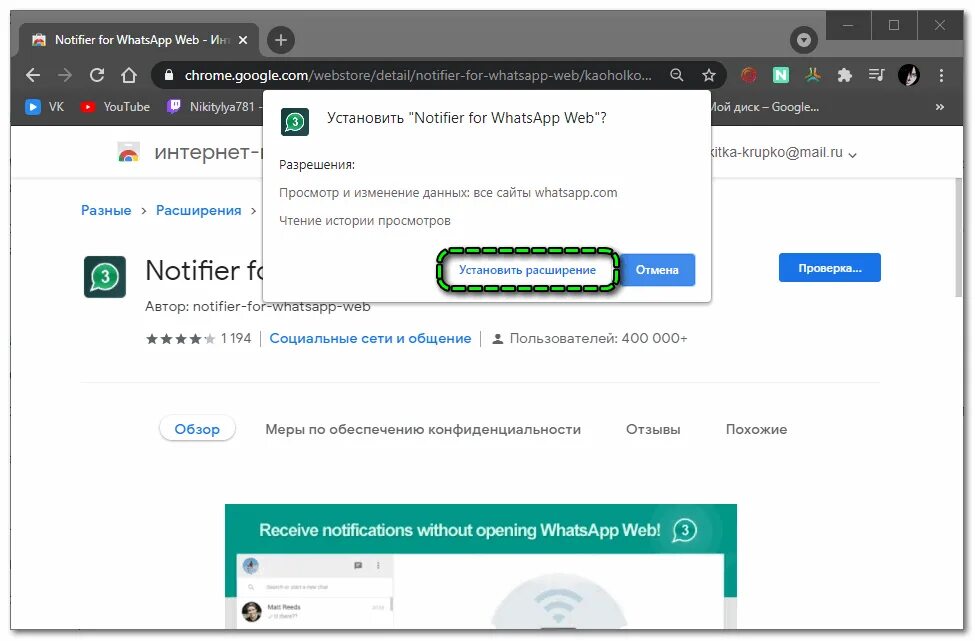Switch to the Отзывы tab
The width and height of the screenshot is (975, 641).
click(x=653, y=429)
